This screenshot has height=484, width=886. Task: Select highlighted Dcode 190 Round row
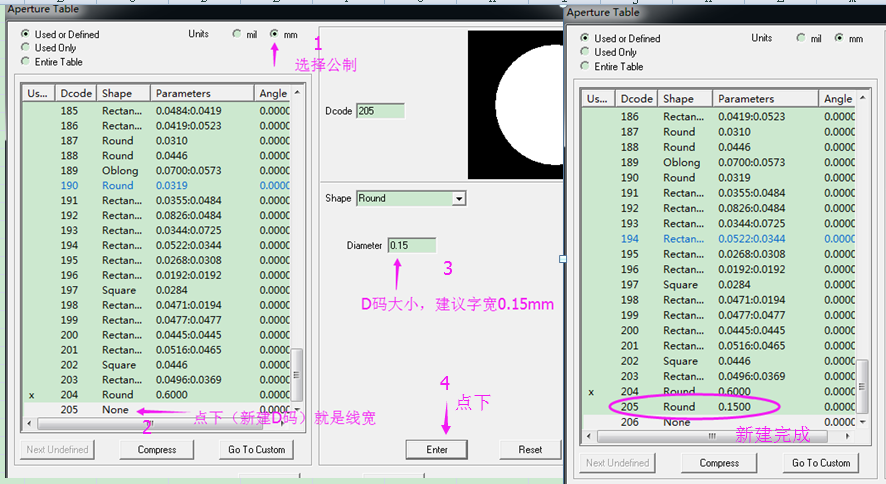(x=118, y=185)
